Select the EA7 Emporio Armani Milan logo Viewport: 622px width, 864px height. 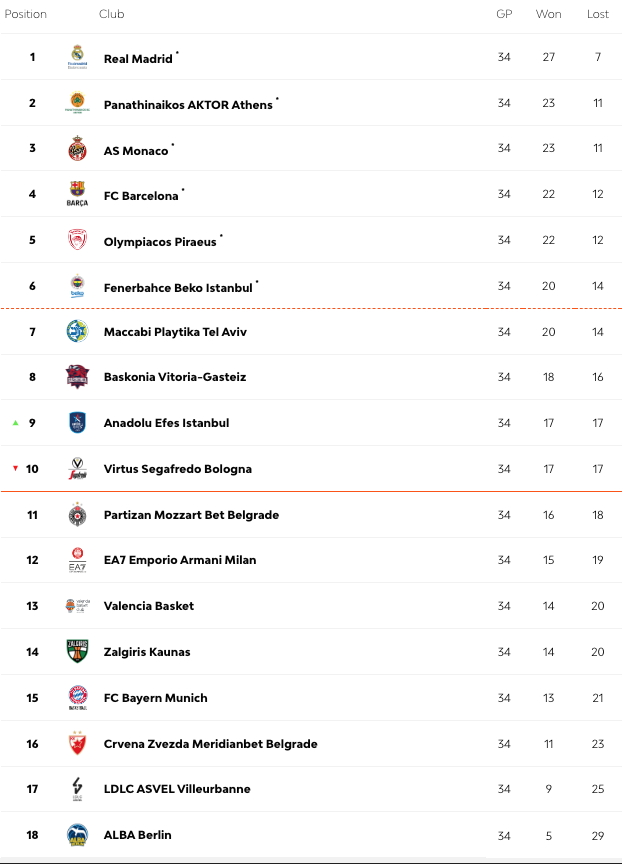coord(79,560)
